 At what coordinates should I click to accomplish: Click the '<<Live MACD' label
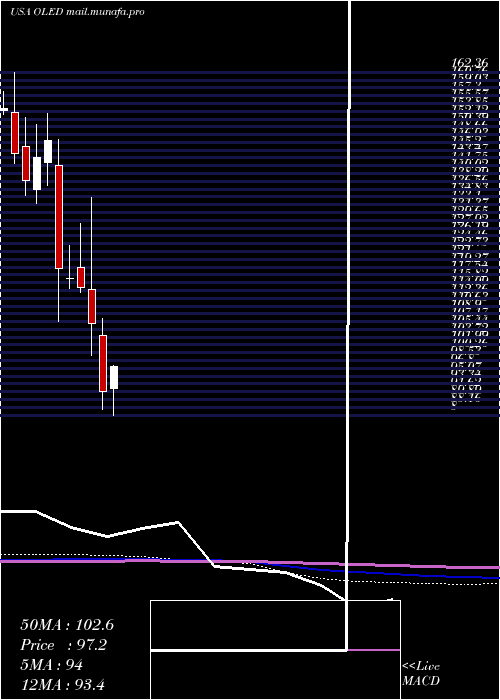click(421, 673)
